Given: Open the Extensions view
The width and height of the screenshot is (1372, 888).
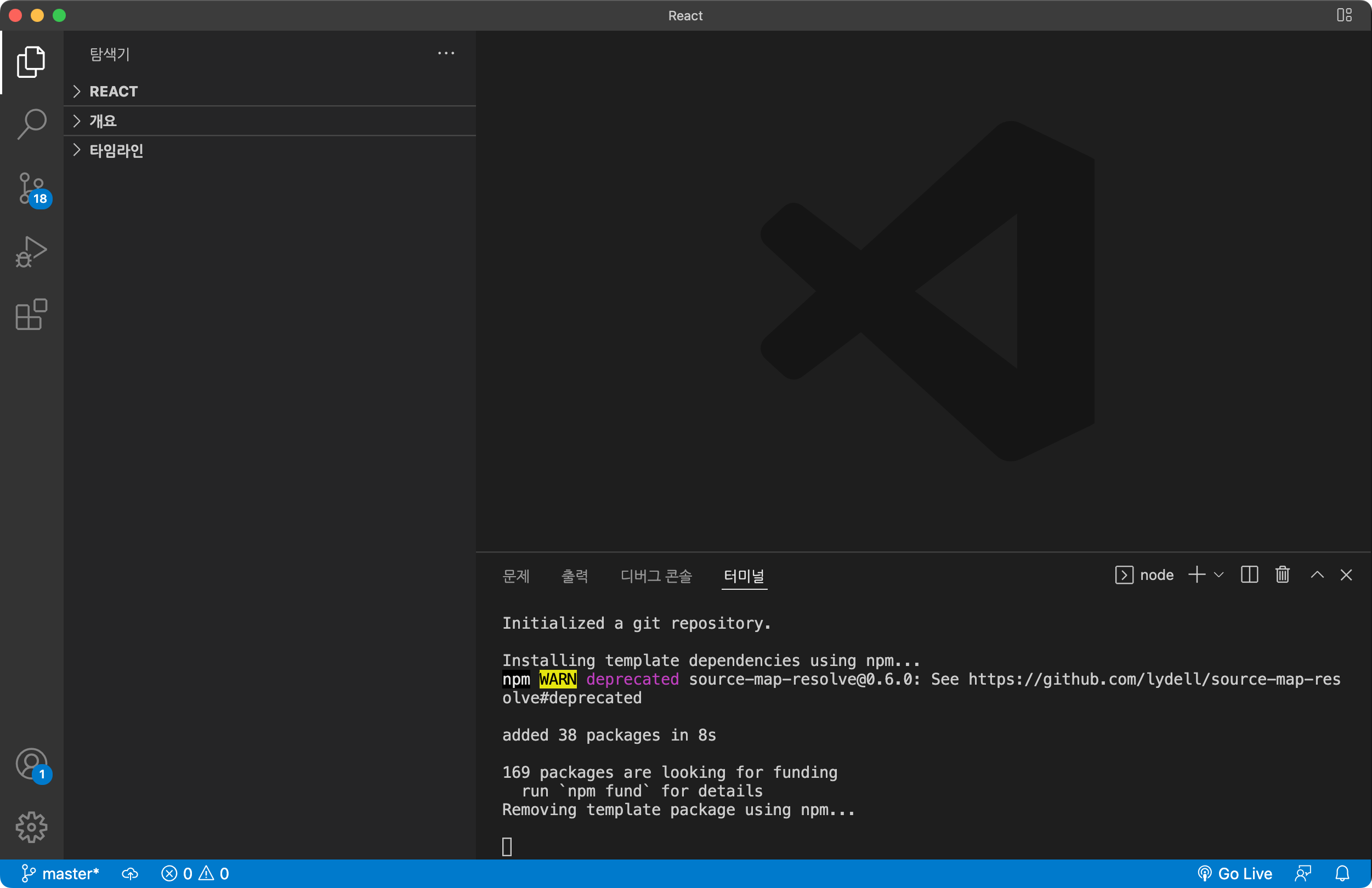Looking at the screenshot, I should click(x=31, y=315).
